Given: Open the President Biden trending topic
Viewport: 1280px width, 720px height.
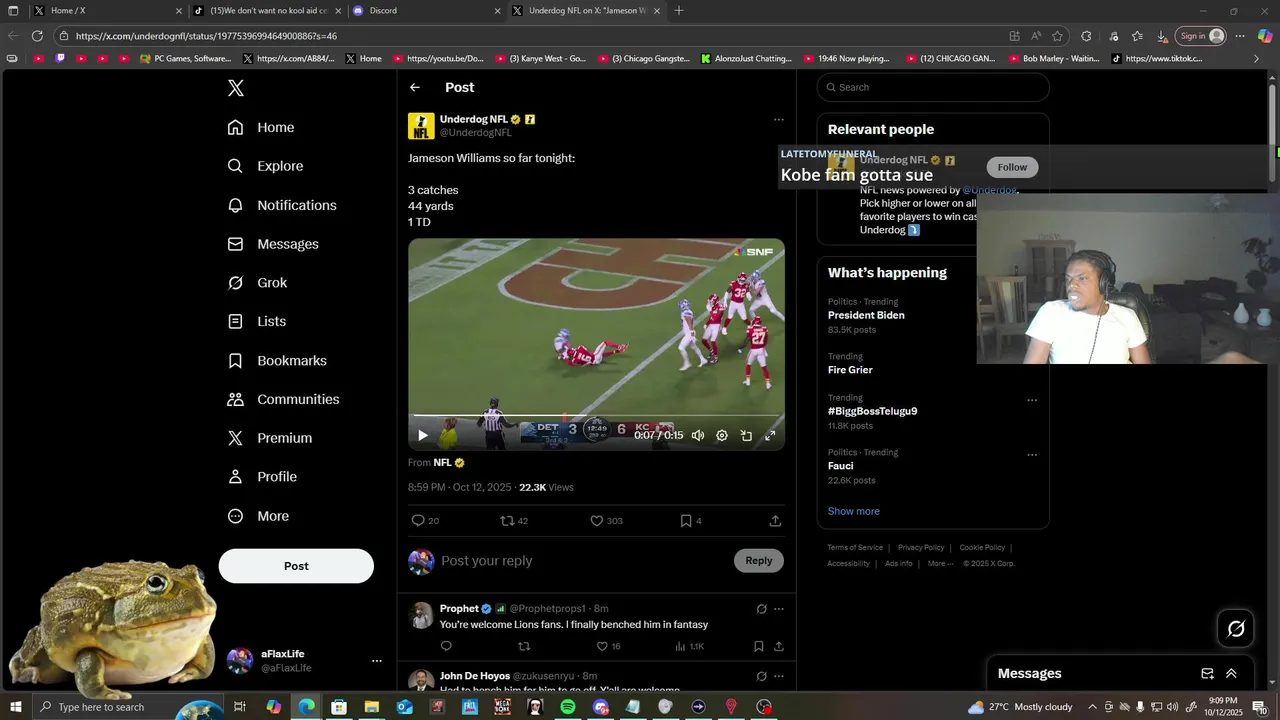Looking at the screenshot, I should click(866, 315).
